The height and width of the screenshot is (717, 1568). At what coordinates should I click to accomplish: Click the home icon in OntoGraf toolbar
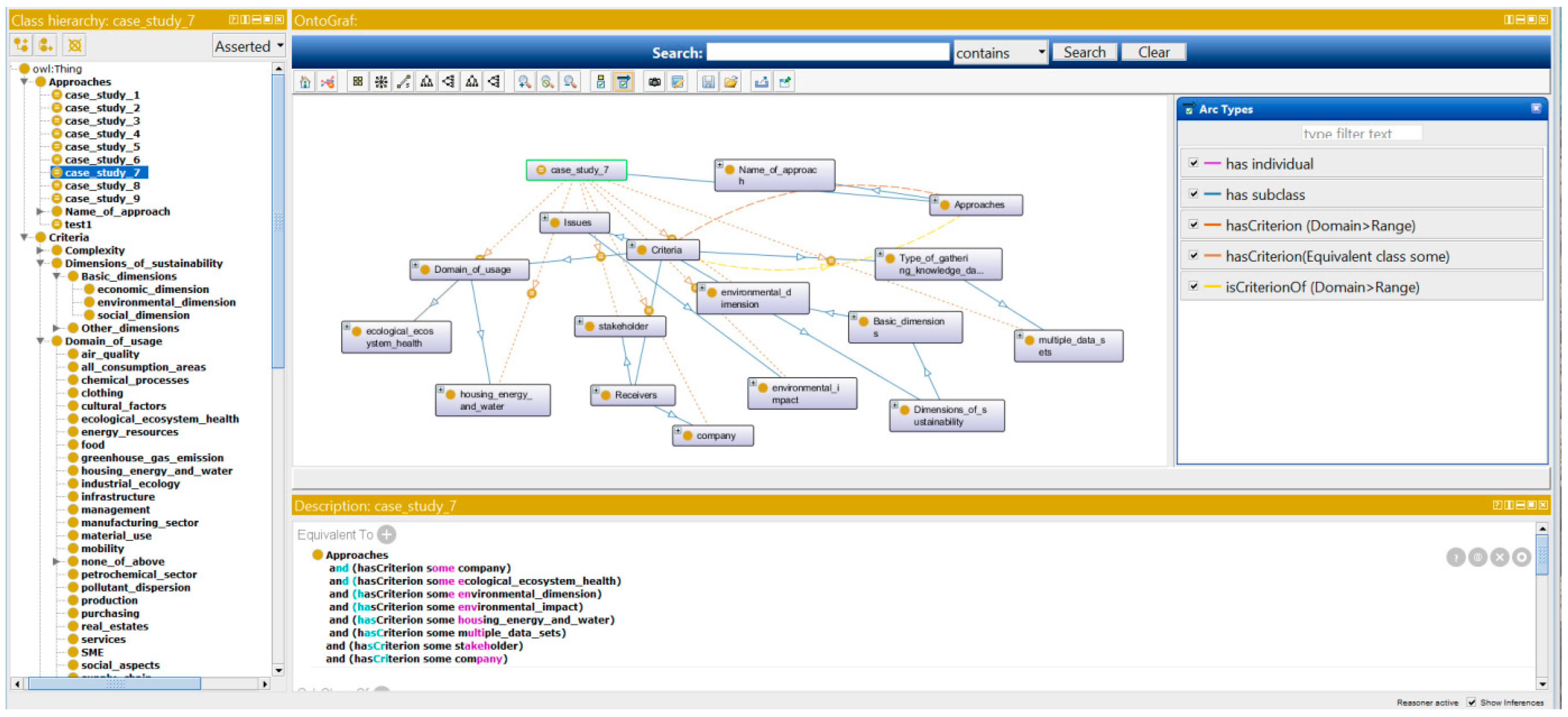(305, 81)
